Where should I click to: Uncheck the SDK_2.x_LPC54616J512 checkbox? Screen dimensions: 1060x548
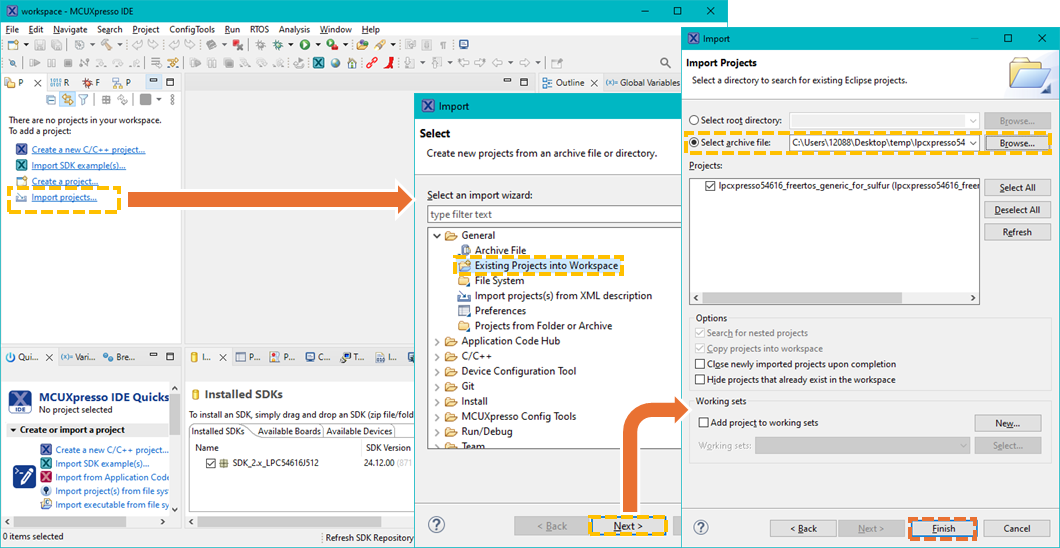click(210, 463)
